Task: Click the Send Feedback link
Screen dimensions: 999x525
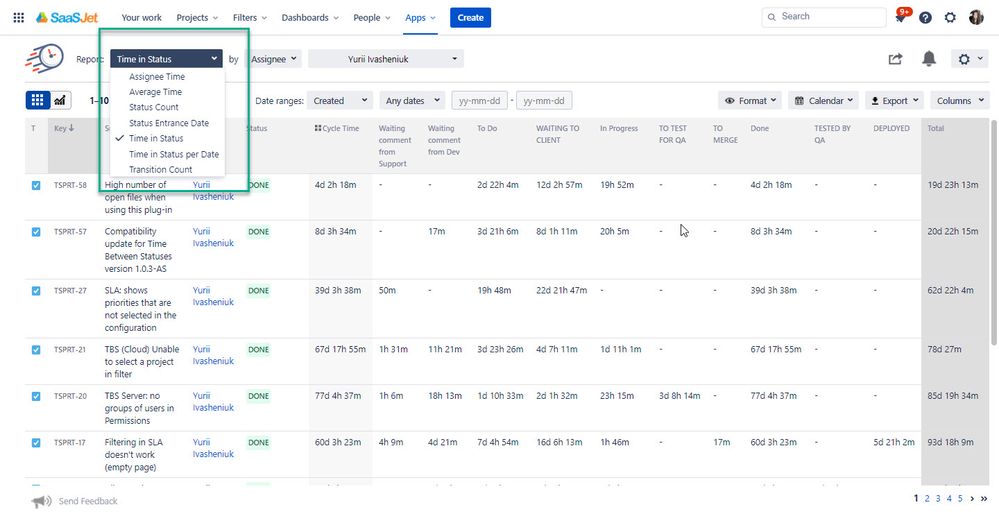Action: click(88, 501)
